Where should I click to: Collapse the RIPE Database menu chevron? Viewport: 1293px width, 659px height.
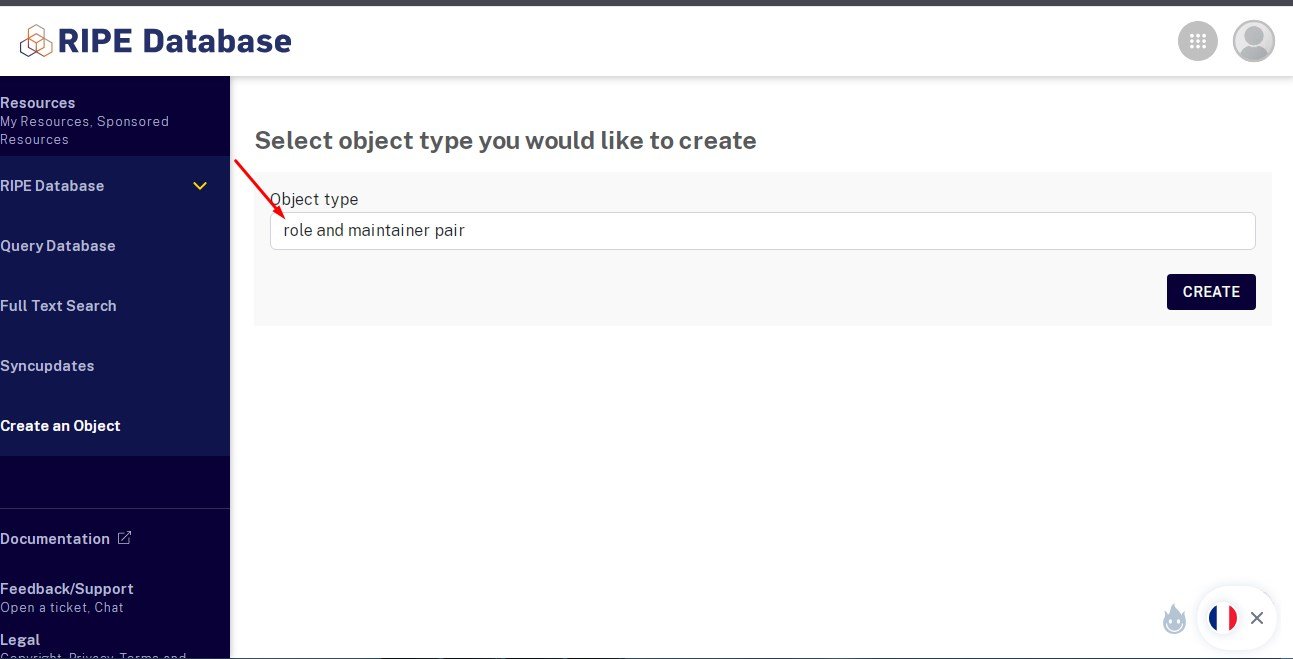click(200, 186)
